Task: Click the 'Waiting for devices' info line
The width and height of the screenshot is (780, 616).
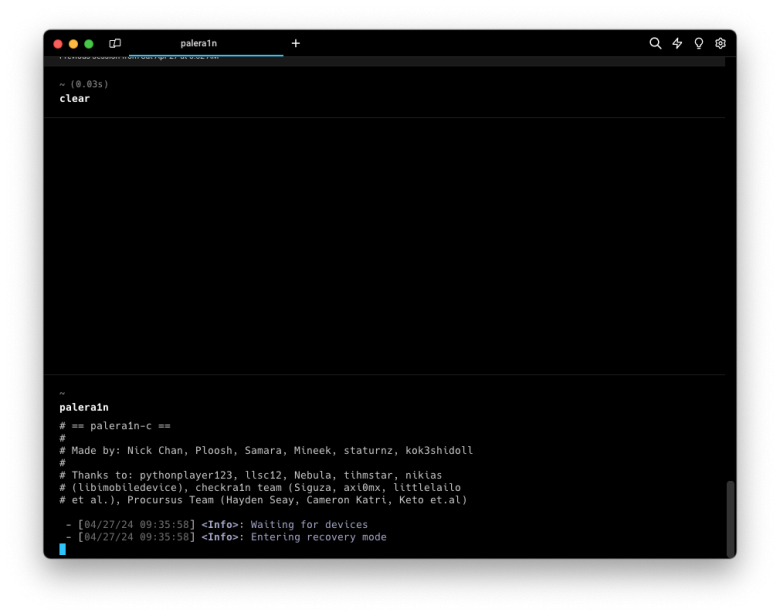Action: click(x=216, y=524)
